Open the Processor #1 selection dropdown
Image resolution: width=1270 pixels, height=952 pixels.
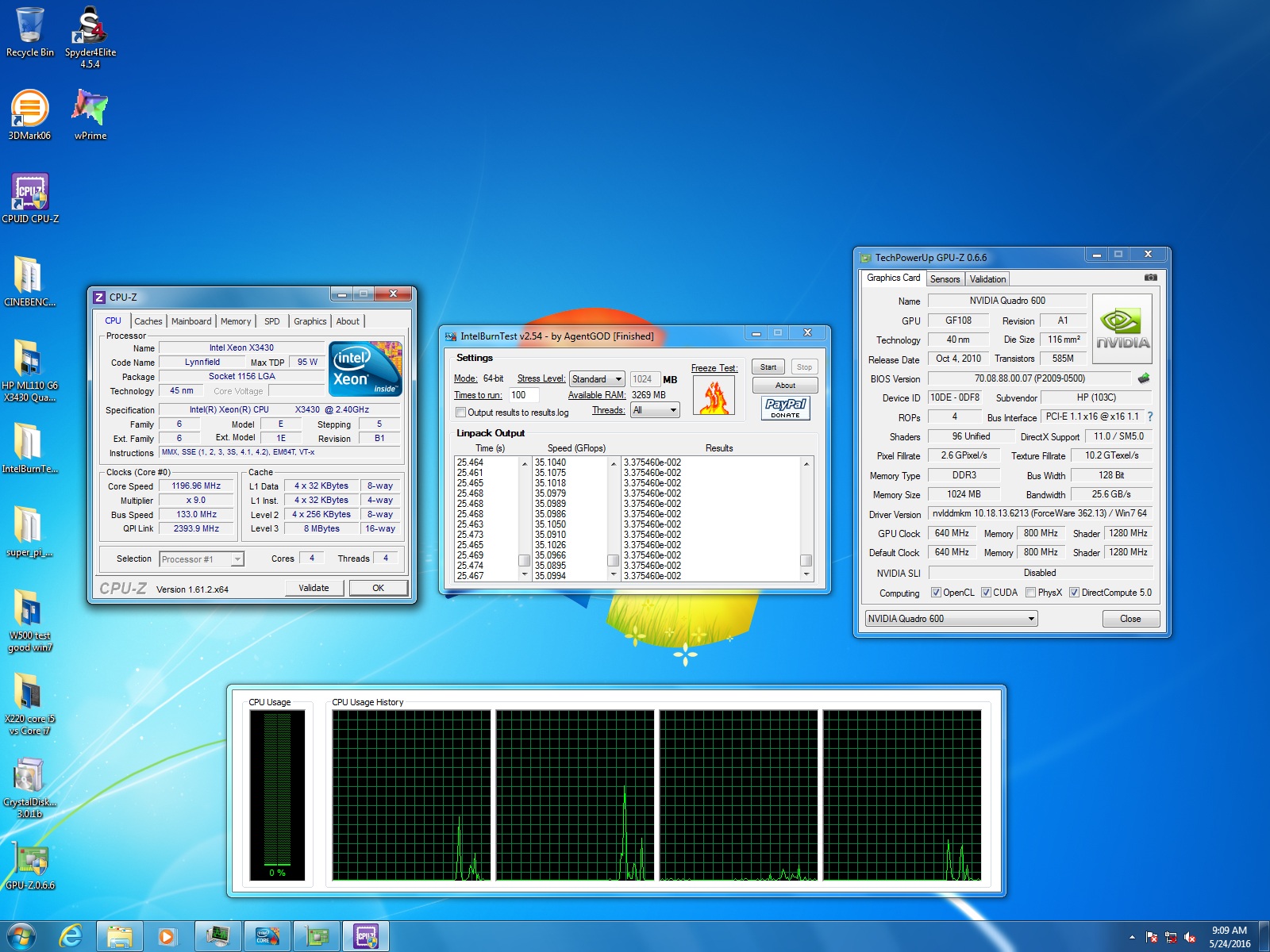(x=202, y=559)
